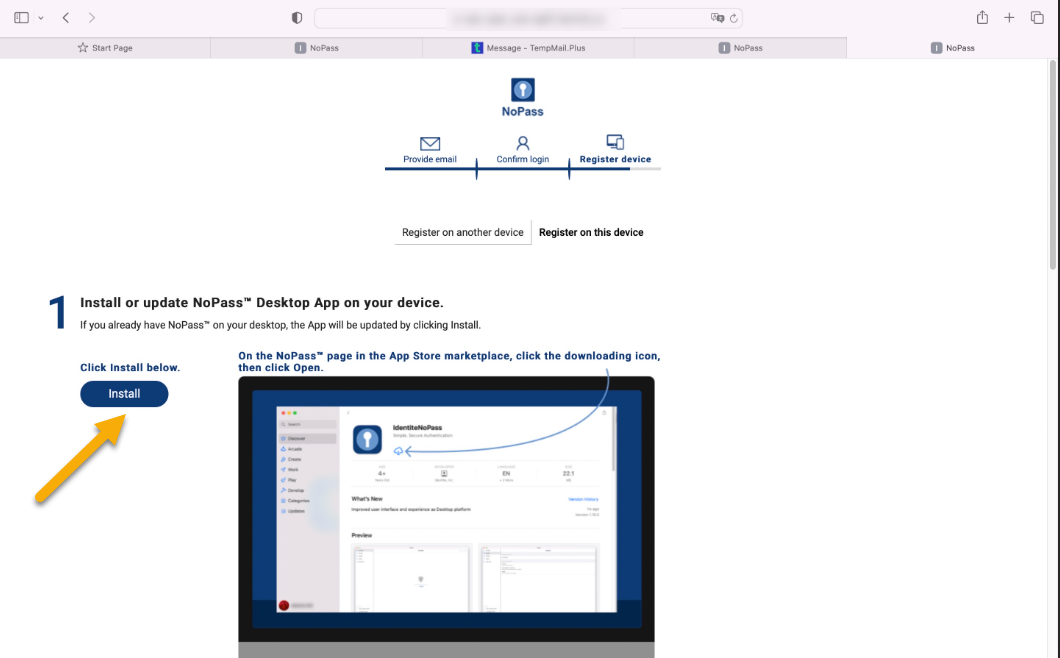Open a new tab with plus icon
The image size is (1060, 658).
click(1009, 18)
